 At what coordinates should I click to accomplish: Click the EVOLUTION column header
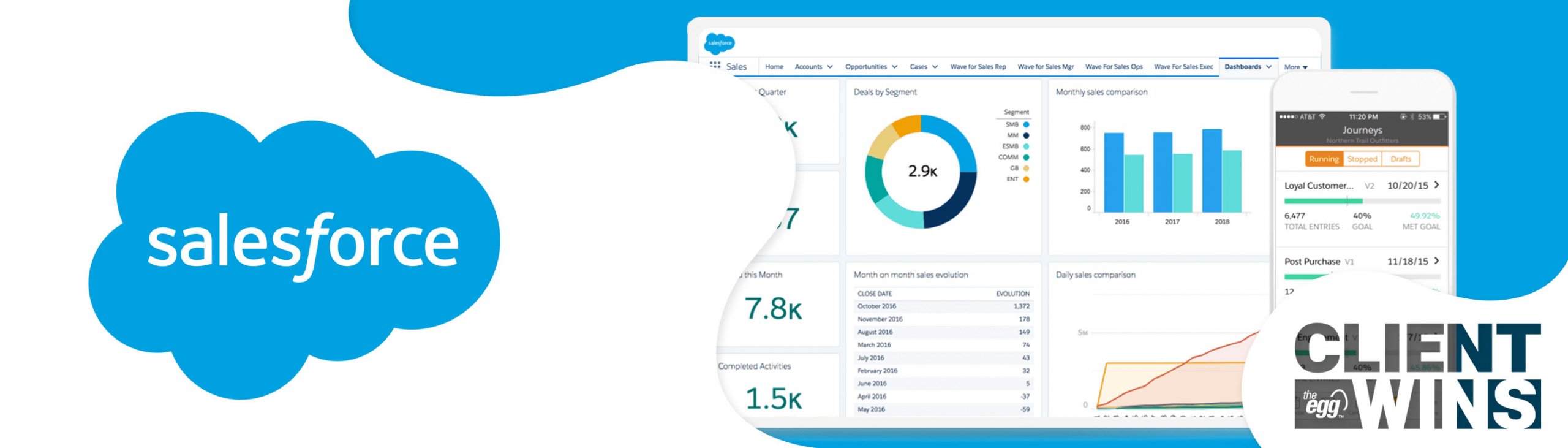[1012, 294]
